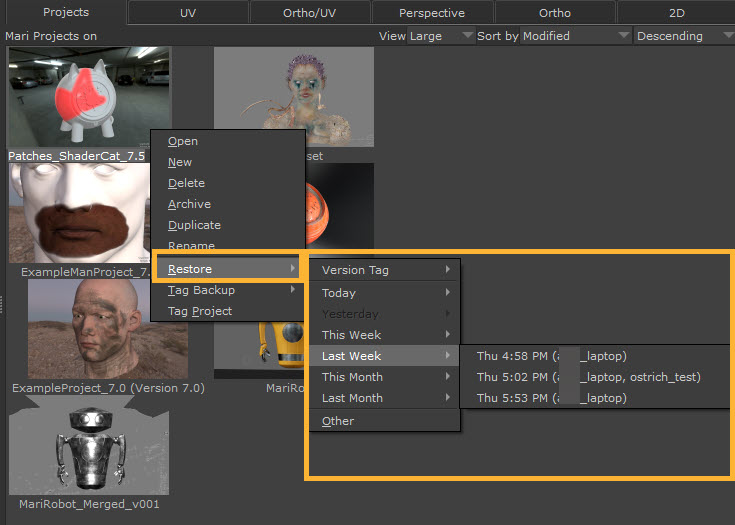Switch to the UV tab
The image size is (735, 525).
188,13
